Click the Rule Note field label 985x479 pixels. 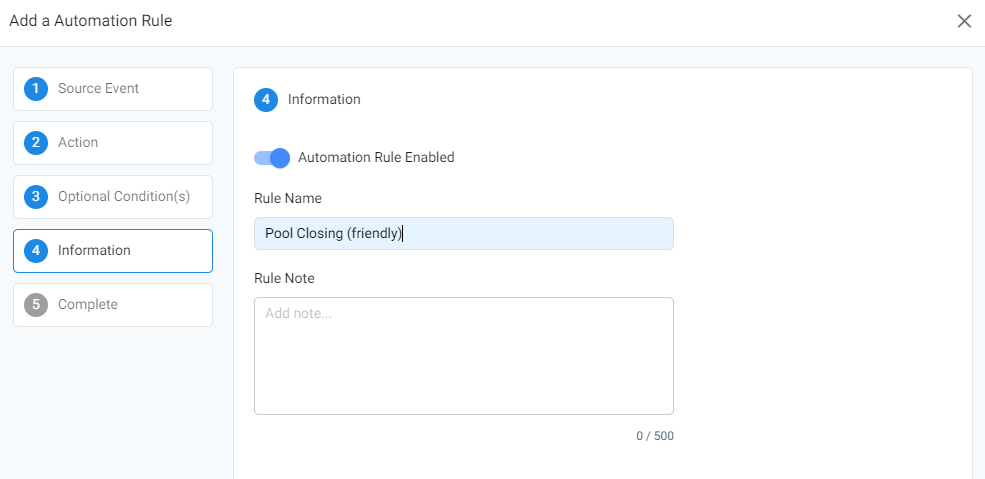click(284, 278)
